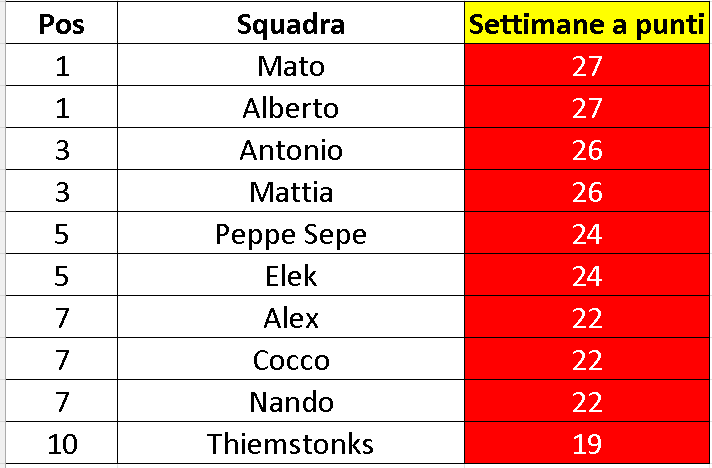Select Elek's red 24 score cell
This screenshot has height=468, width=712.
tap(588, 276)
